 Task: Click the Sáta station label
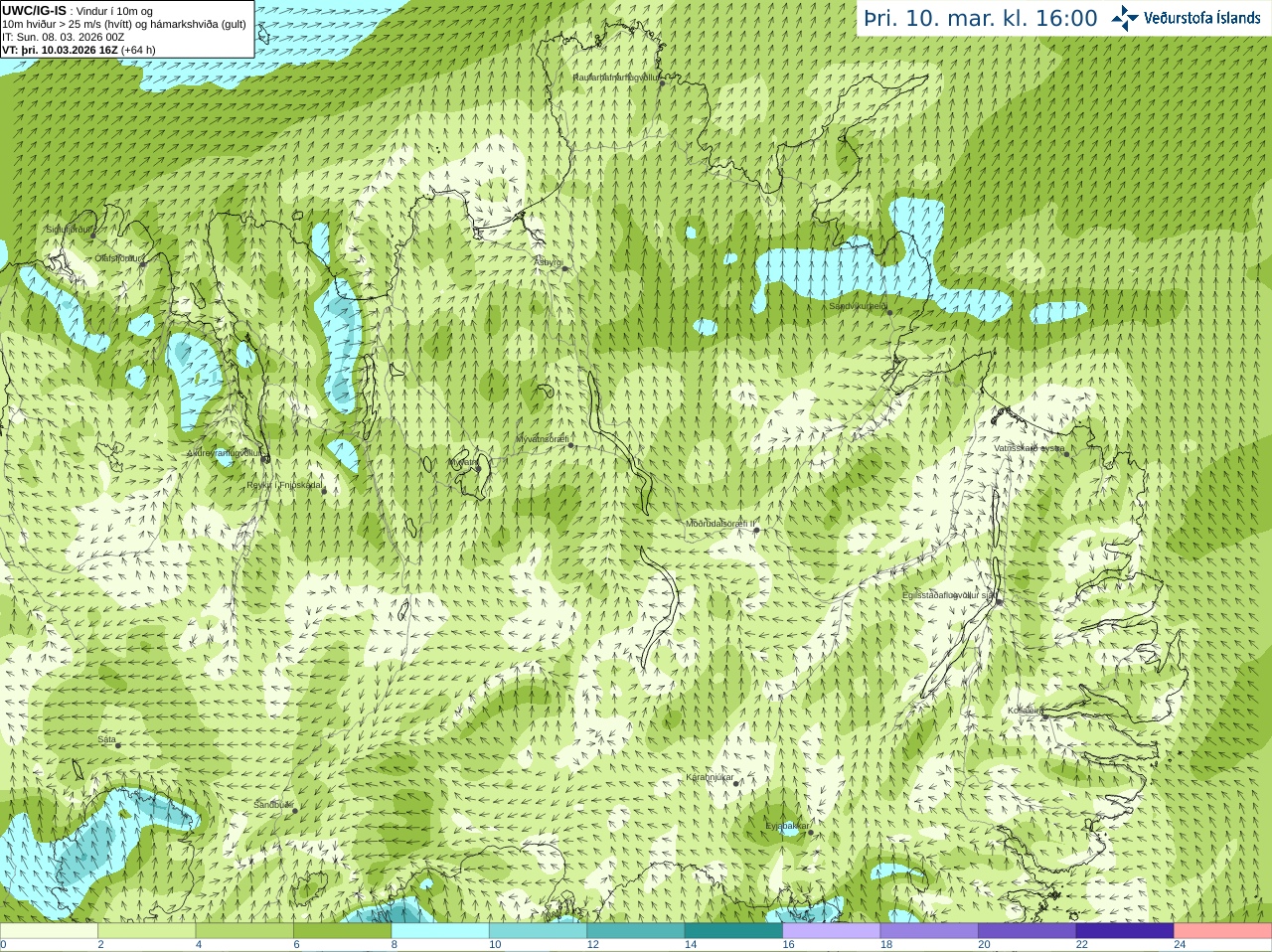[x=107, y=739]
